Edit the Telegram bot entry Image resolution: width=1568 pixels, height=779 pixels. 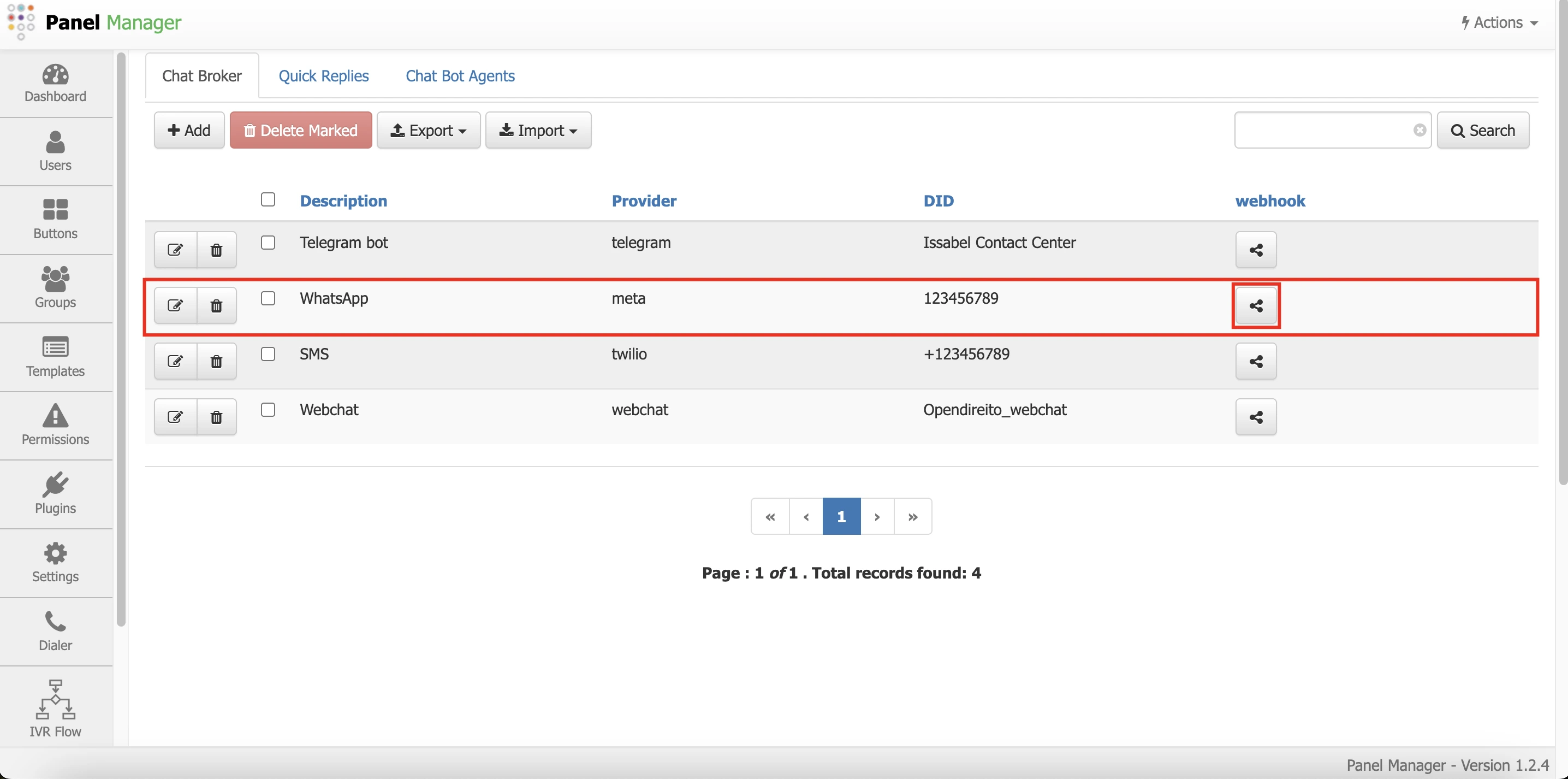175,250
